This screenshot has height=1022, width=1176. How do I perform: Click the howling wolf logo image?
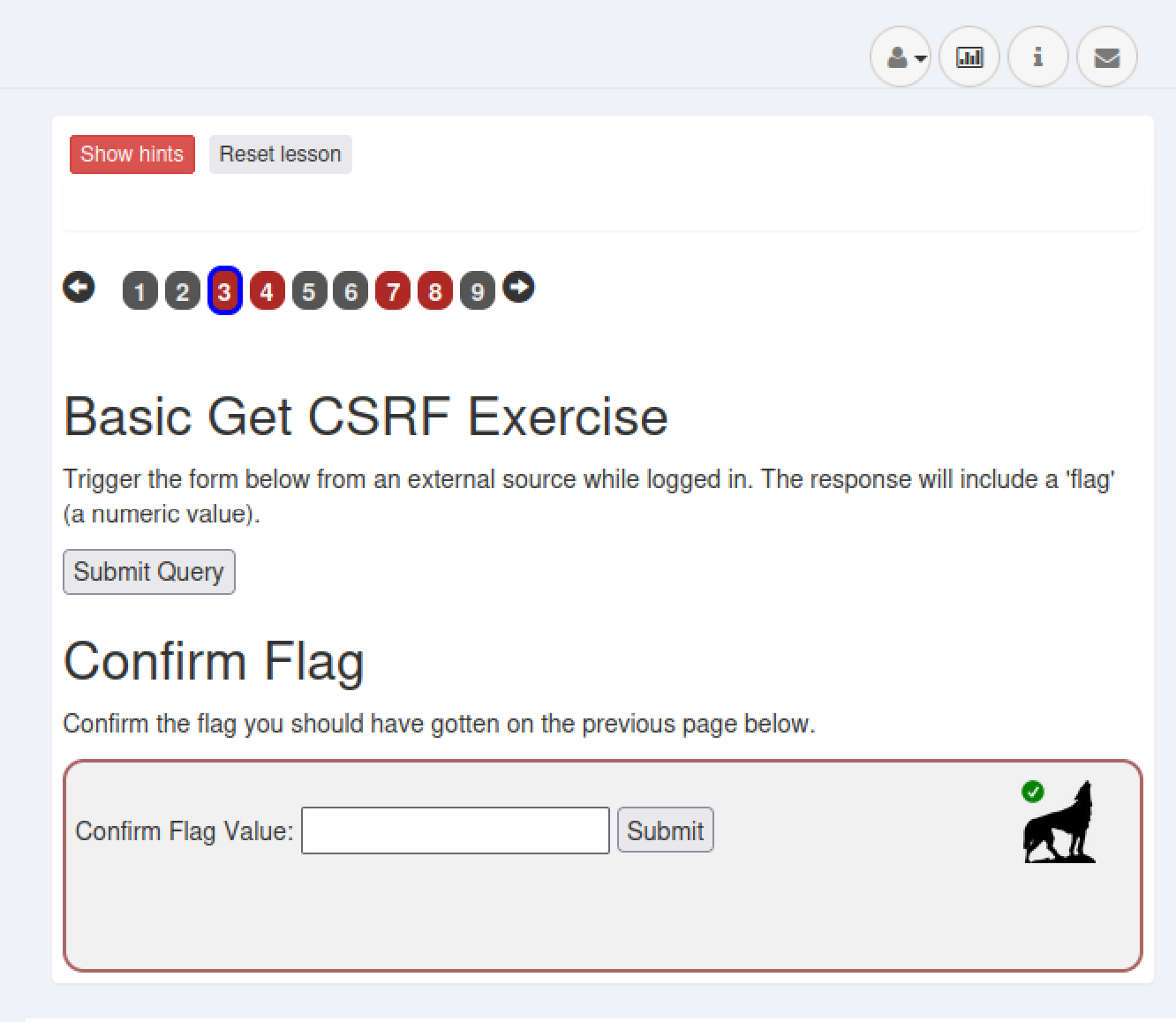pyautogui.click(x=1059, y=823)
